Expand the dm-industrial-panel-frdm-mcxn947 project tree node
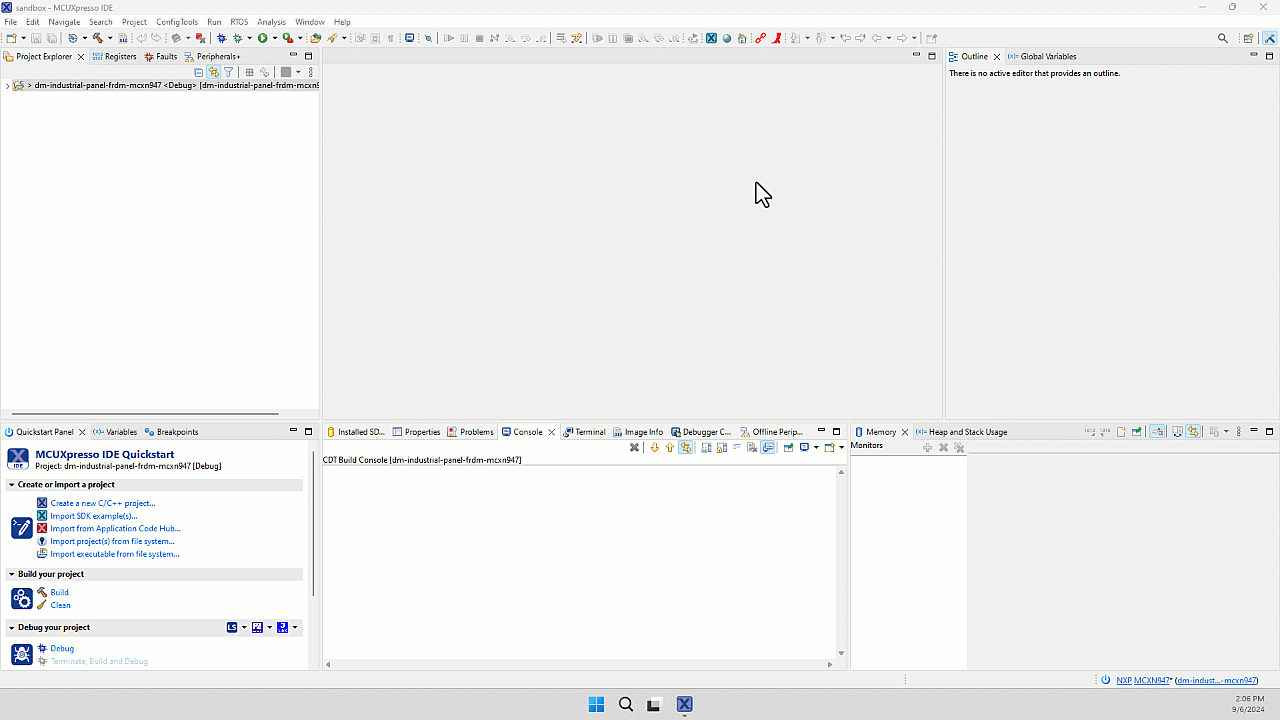Viewport: 1280px width, 720px height. [7, 85]
